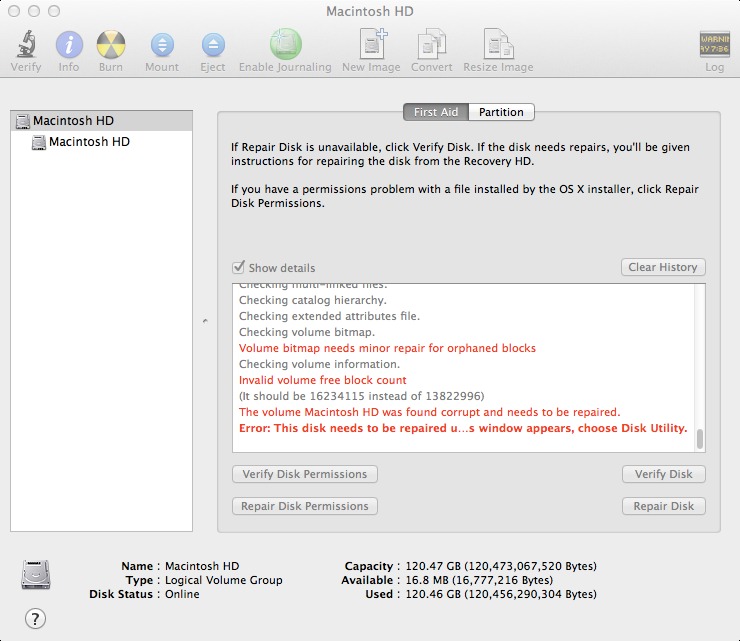
Task: Click the Capacity value 120.47 GB
Action: click(501, 566)
